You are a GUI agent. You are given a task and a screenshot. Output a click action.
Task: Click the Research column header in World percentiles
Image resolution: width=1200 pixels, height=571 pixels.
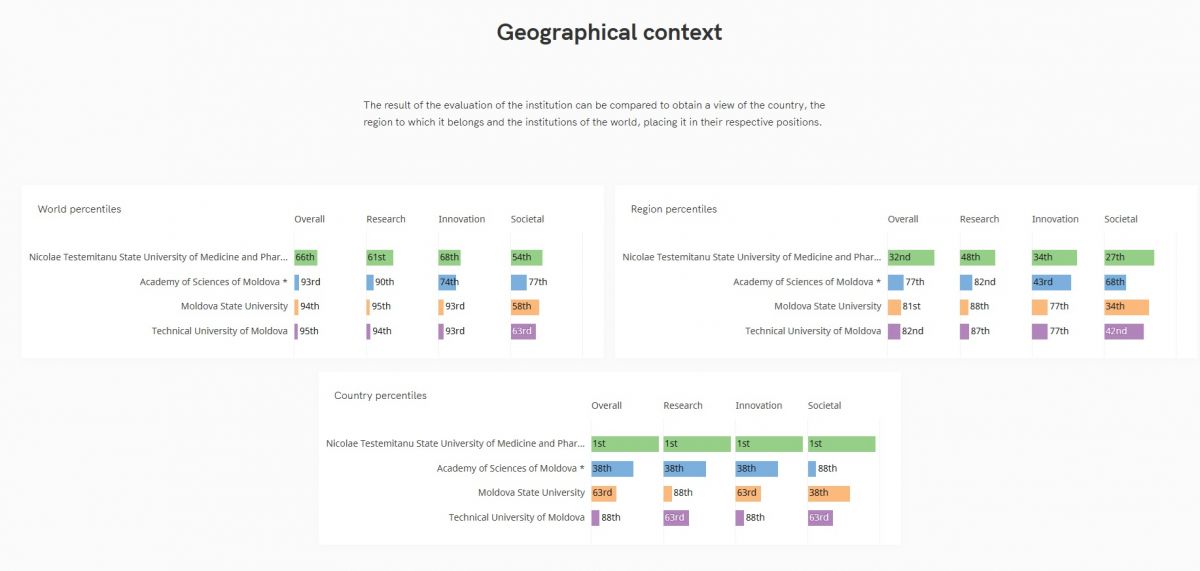pyautogui.click(x=386, y=219)
